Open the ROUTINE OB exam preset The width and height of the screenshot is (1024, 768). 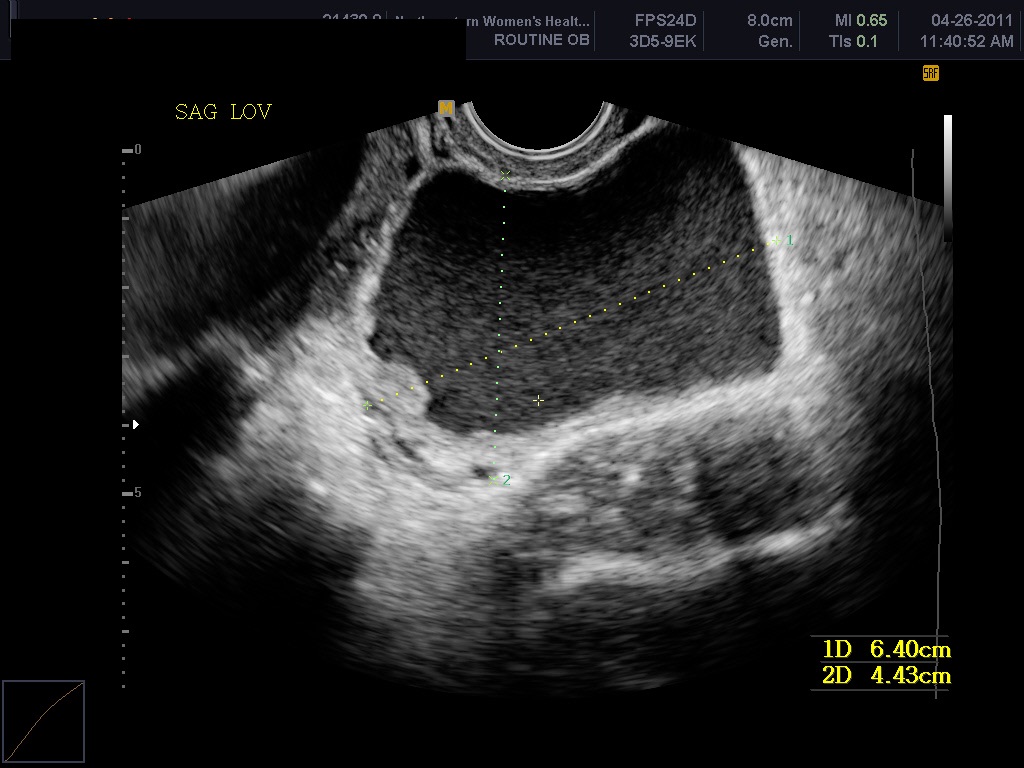[541, 41]
